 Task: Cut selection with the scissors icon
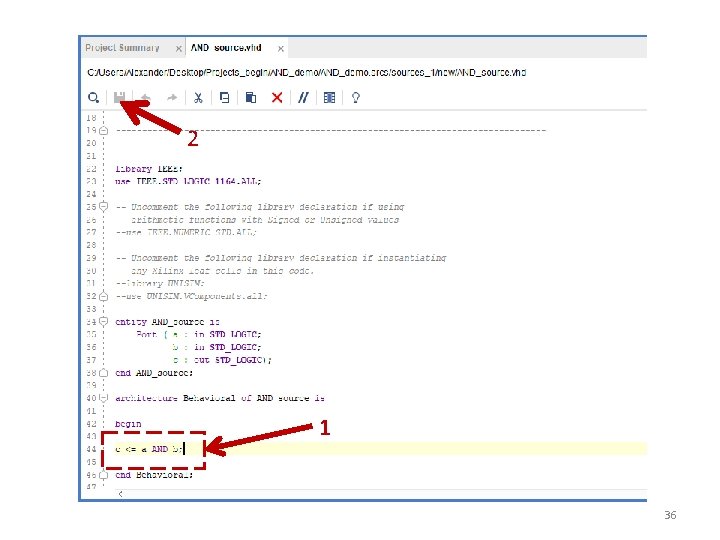tap(198, 97)
